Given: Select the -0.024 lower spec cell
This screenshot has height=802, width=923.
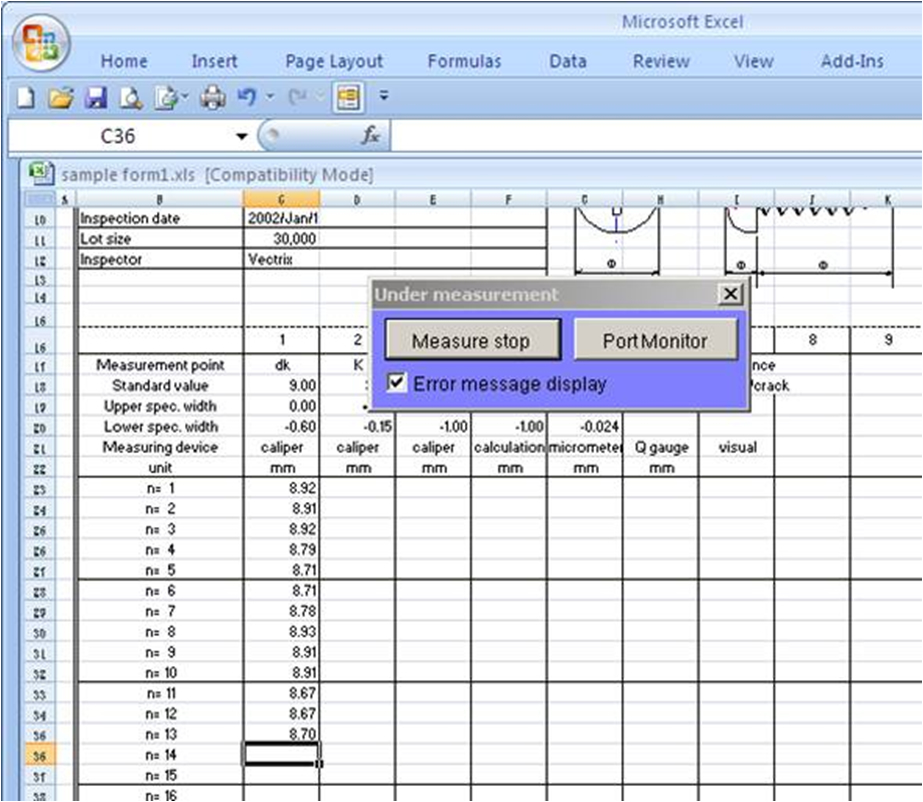Looking at the screenshot, I should [585, 427].
